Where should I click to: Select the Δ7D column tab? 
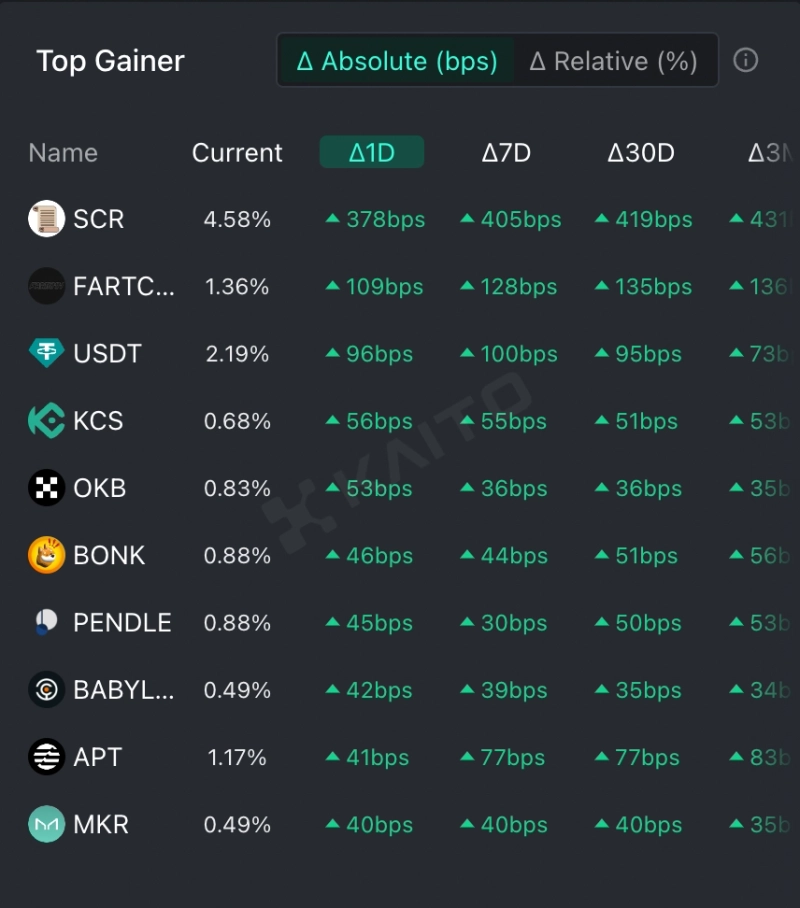point(506,153)
